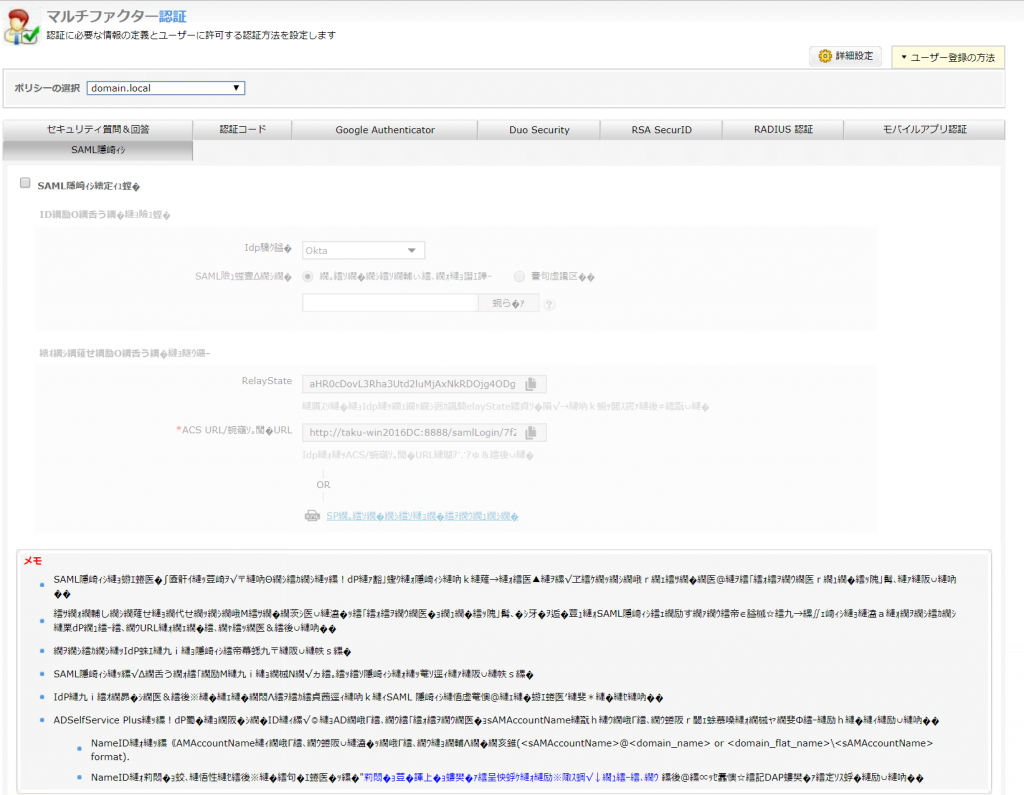Click the help question mark icon
The height and width of the screenshot is (795, 1024).
point(549,304)
